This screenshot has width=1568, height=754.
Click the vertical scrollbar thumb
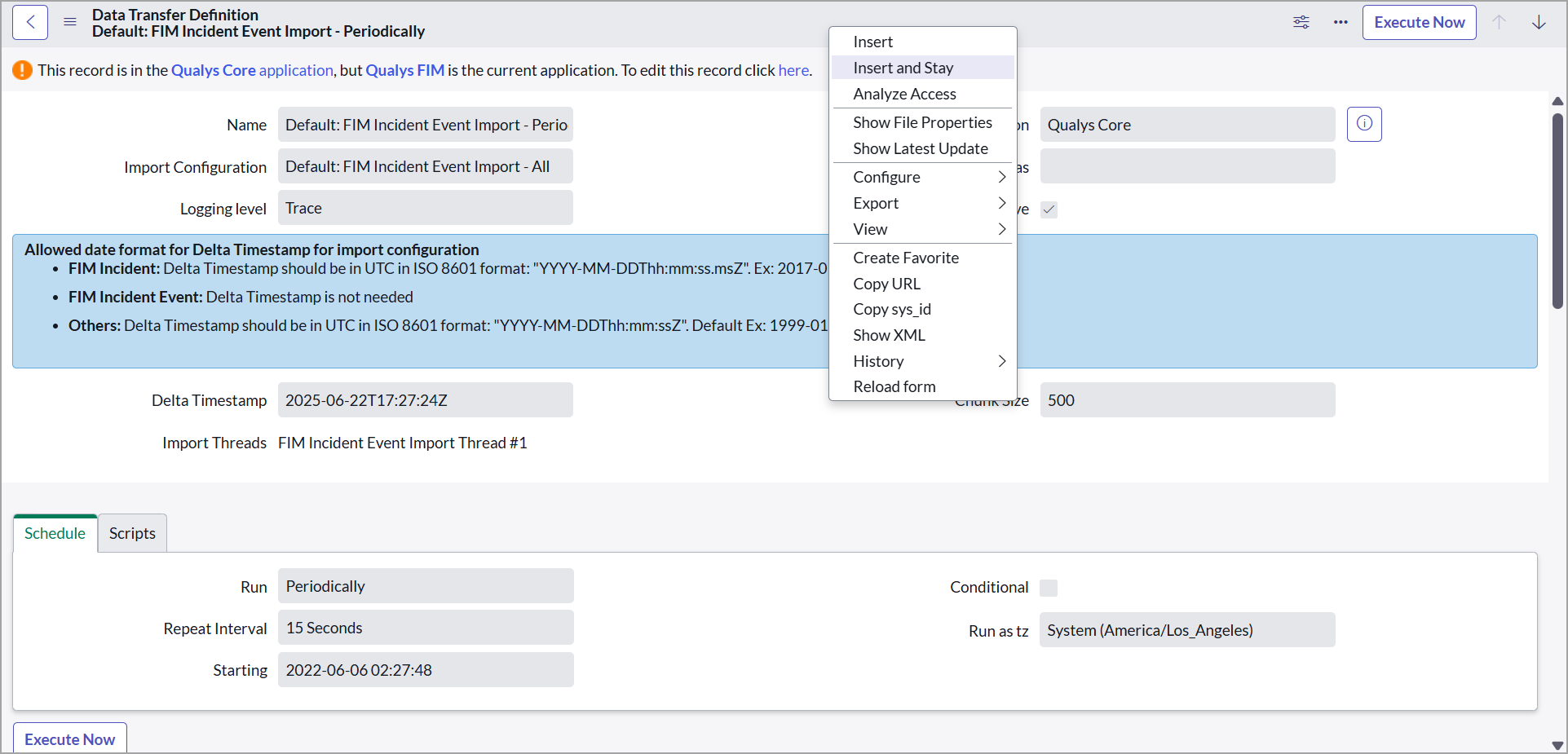pyautogui.click(x=1557, y=210)
